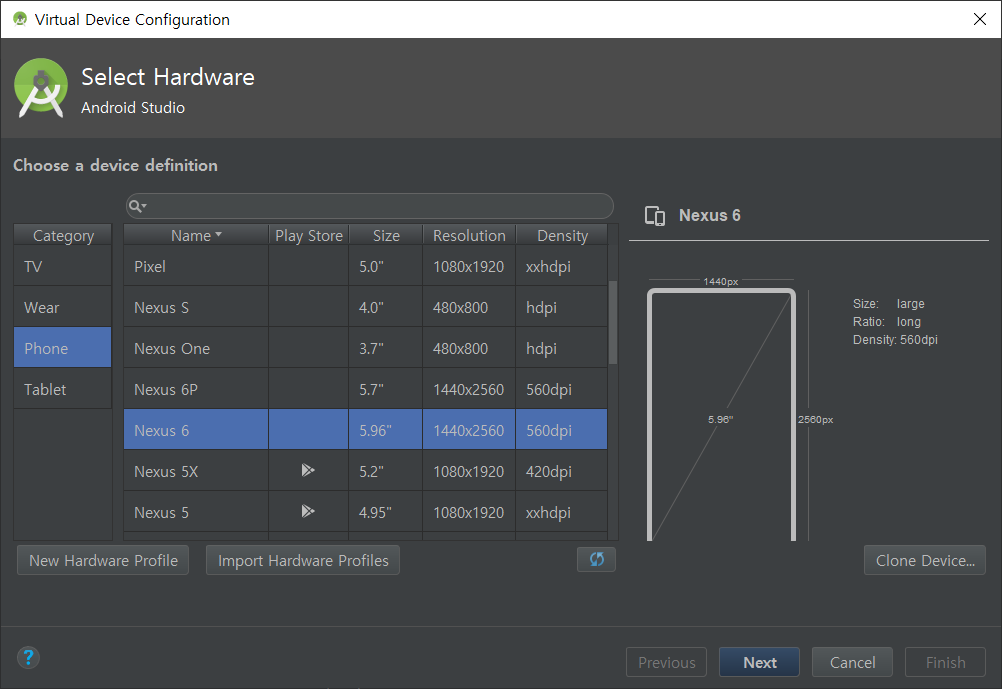
Task: Focus the device search input field
Action: click(x=369, y=206)
